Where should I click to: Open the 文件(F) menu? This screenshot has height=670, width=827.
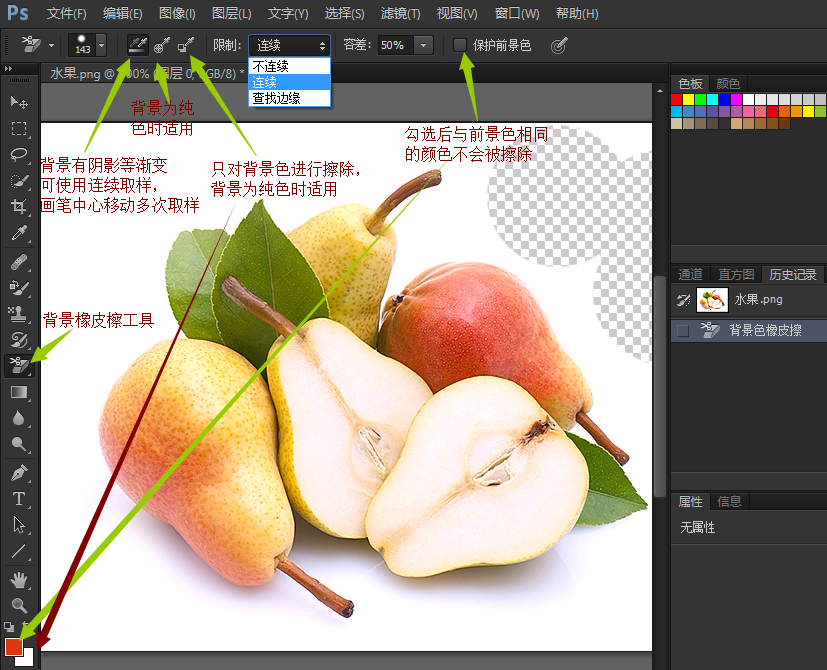coord(66,14)
